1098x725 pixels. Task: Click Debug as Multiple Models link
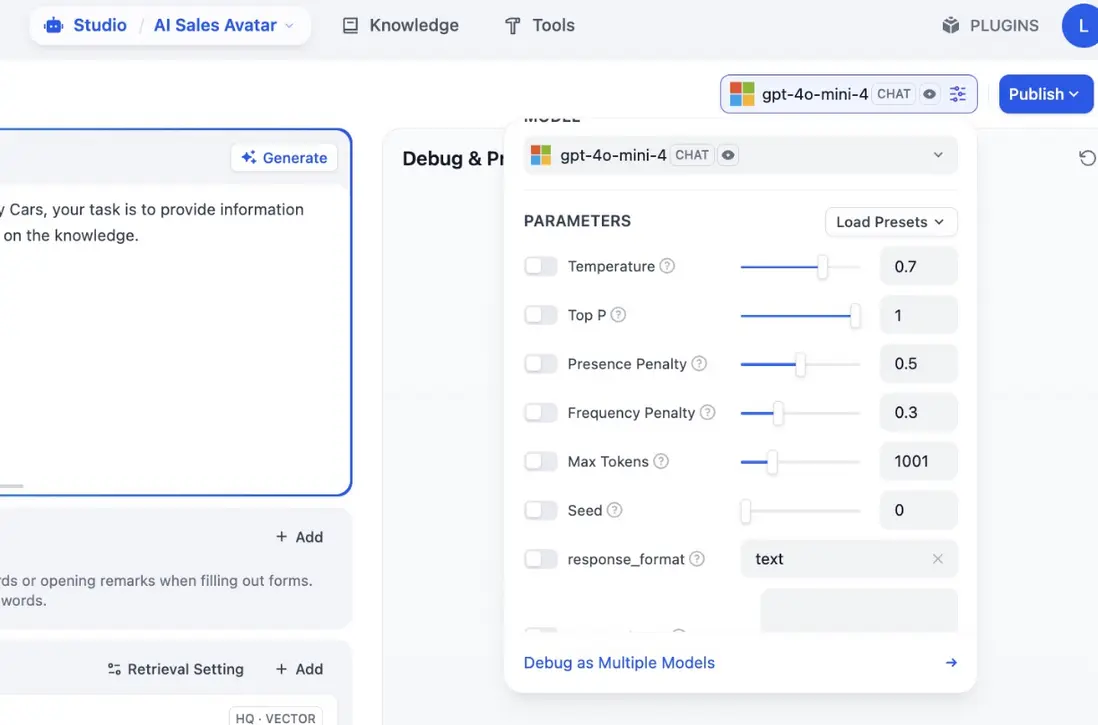619,663
